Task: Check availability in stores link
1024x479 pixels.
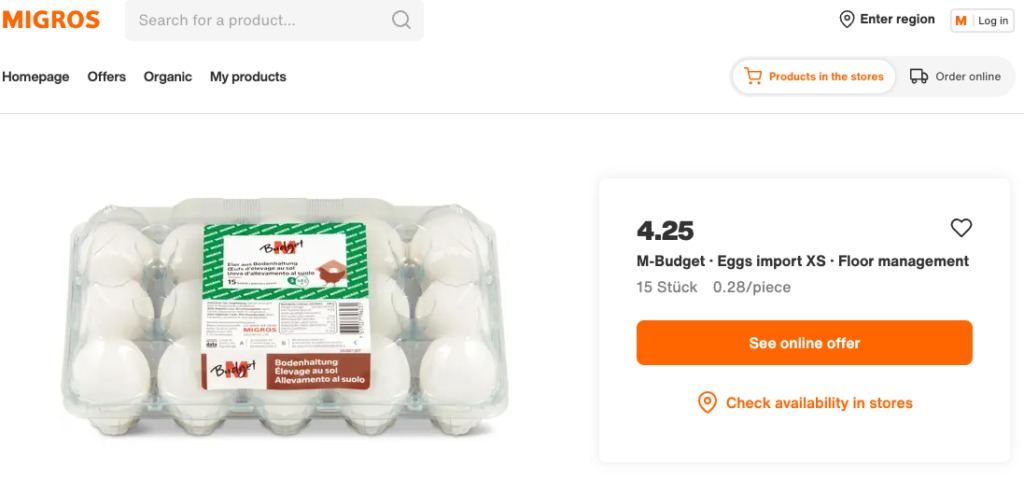Action: tap(819, 403)
